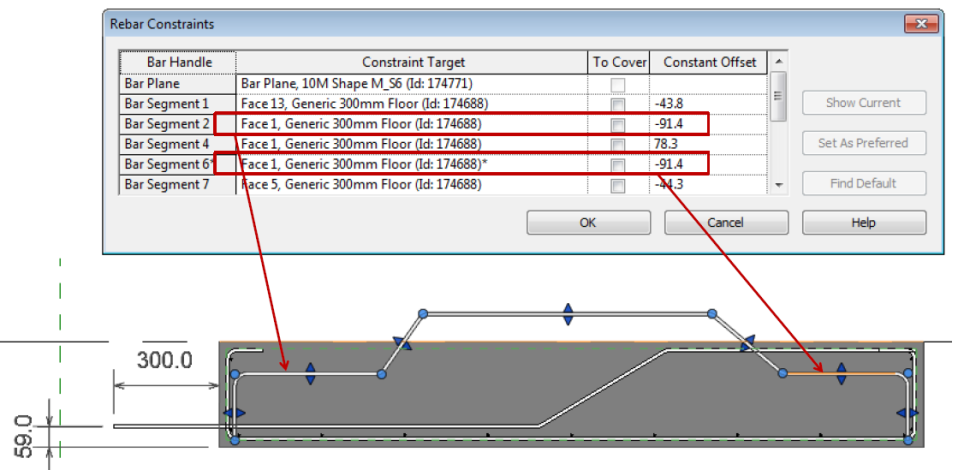The image size is (958, 470).
Task: Click vertical arrow handle on top raised bar segment
Action: (568, 314)
